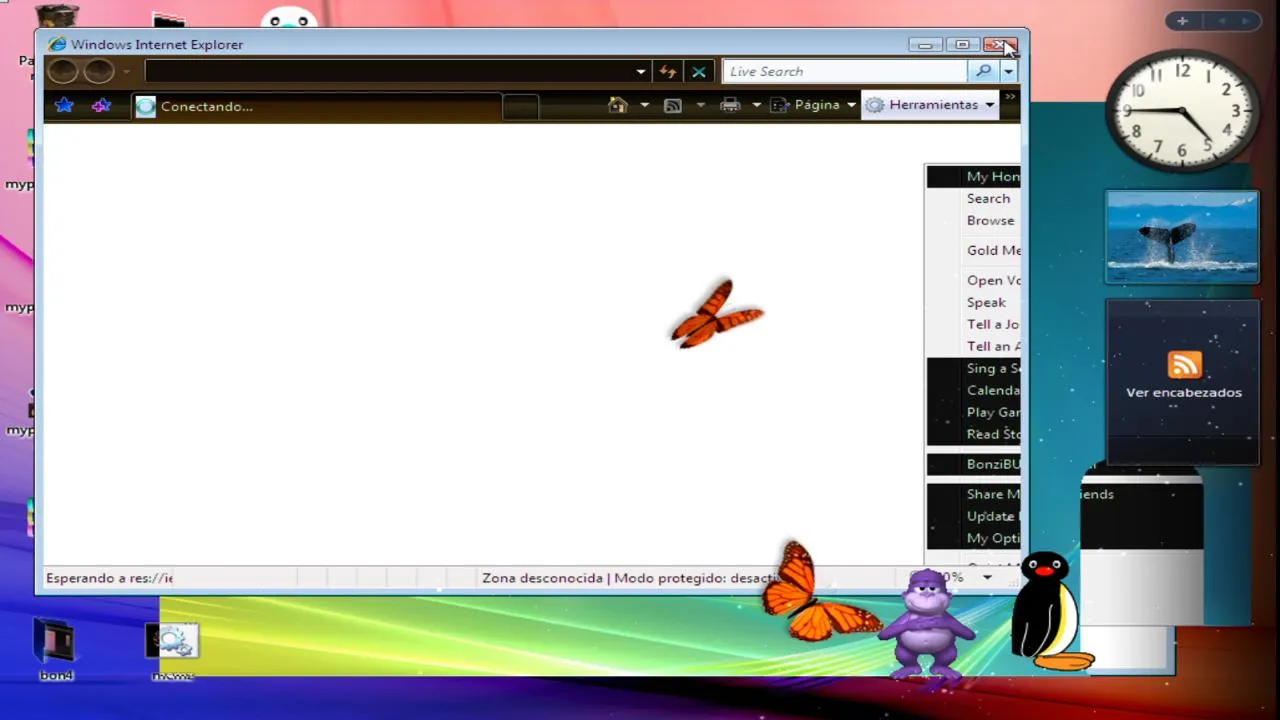
Task: Click the Home page icon
Action: click(617, 105)
